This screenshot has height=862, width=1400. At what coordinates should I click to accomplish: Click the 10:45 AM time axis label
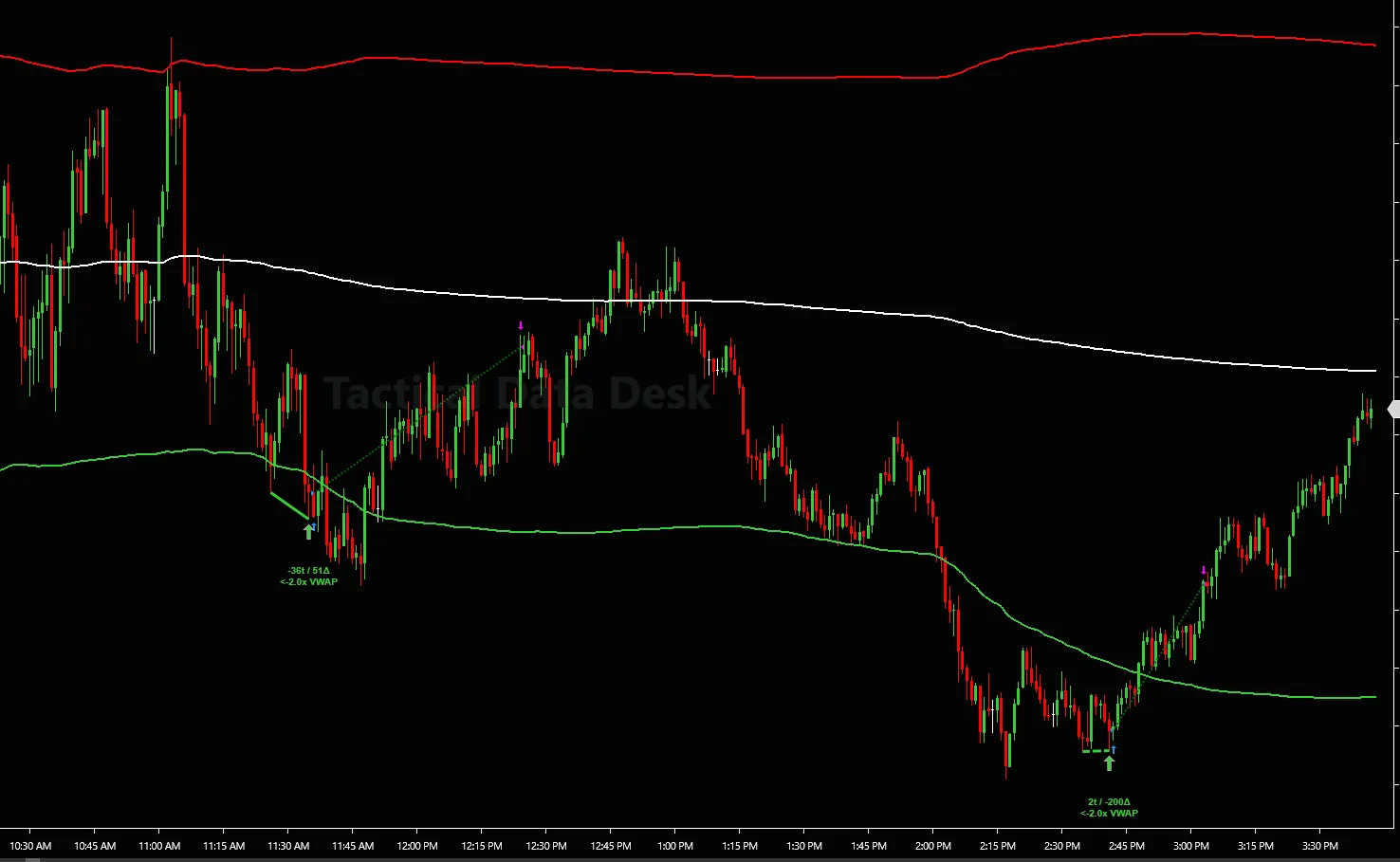[x=95, y=846]
